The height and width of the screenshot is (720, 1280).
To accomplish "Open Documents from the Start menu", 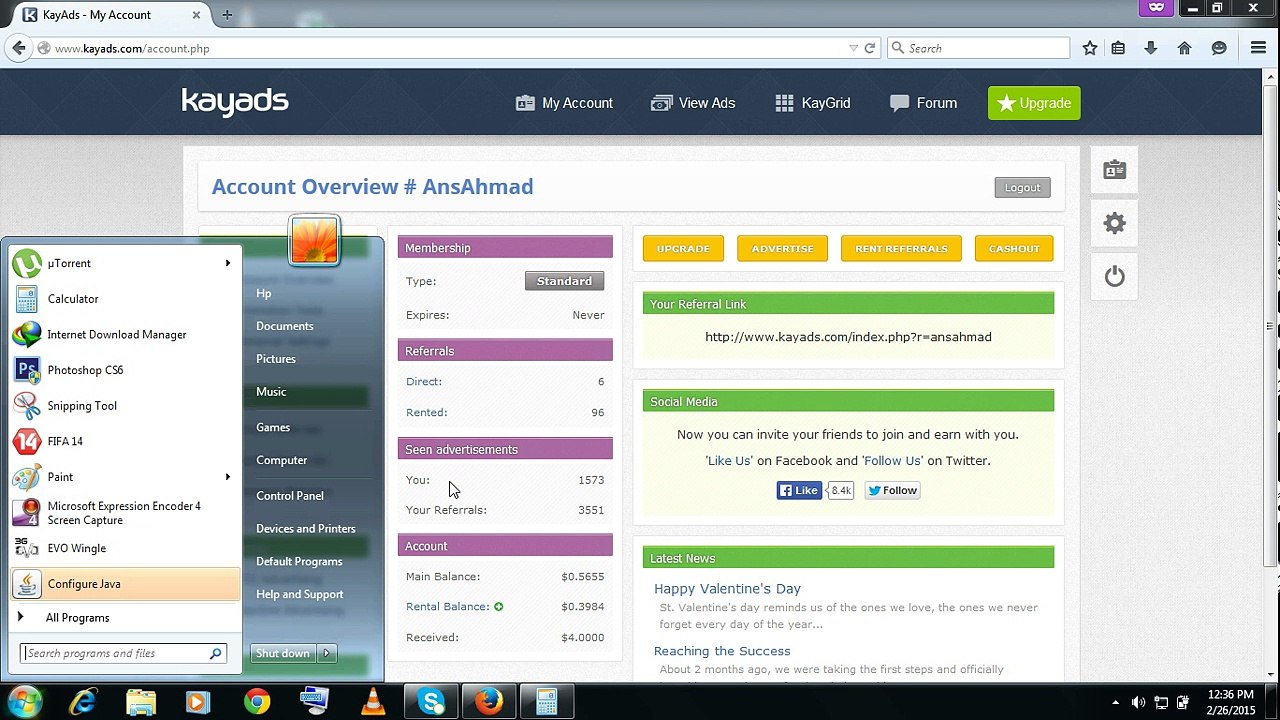I will 285,326.
